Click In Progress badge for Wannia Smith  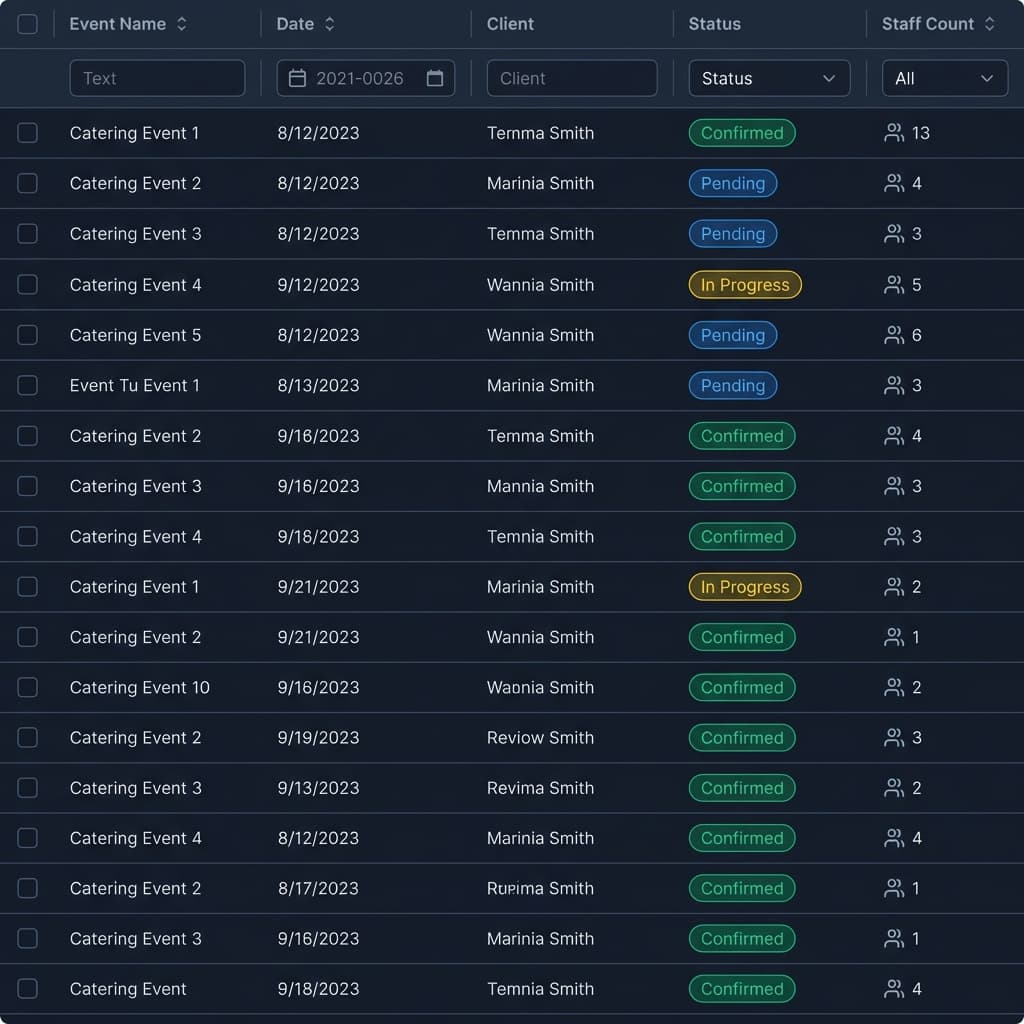(745, 285)
